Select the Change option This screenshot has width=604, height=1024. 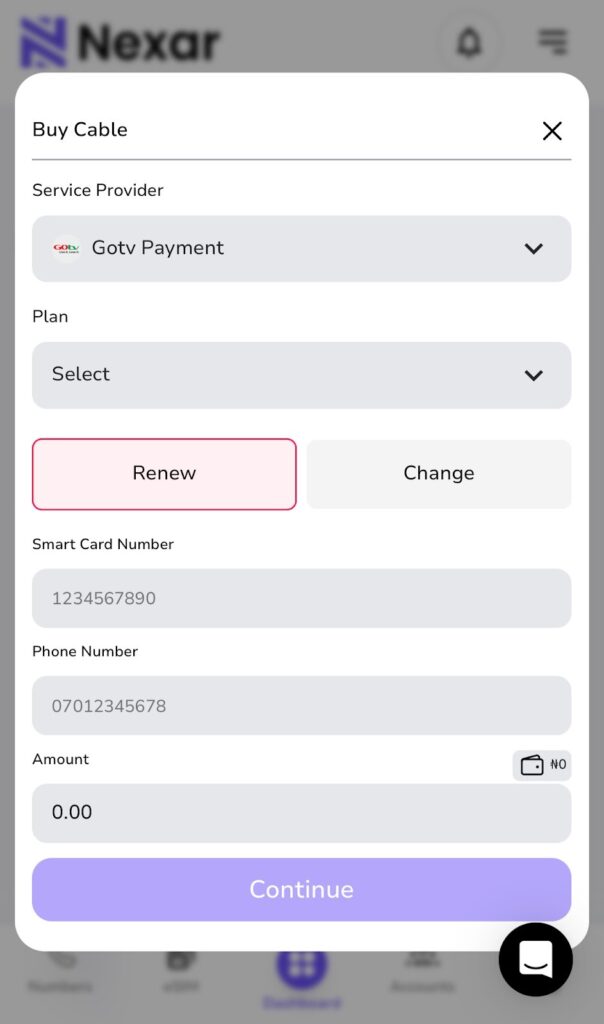point(439,474)
